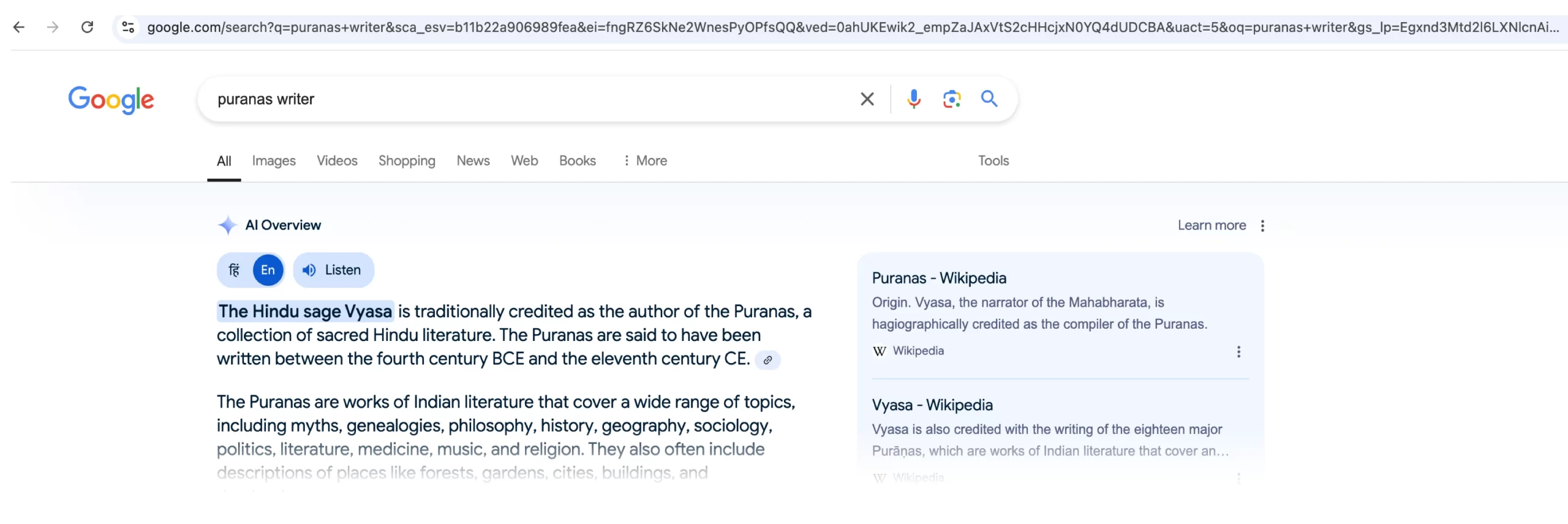Switch to the News tab
Screen dimensions: 1568x524
[x=473, y=160]
